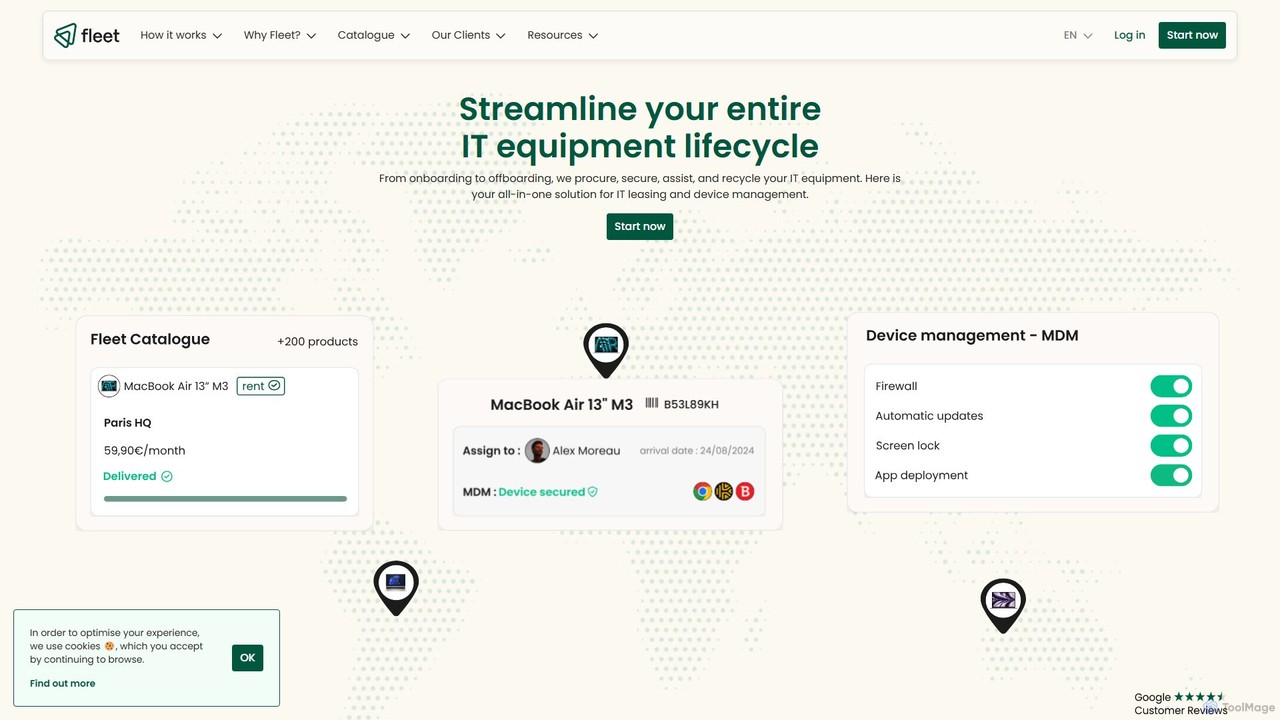Click the lower-right laptop map pin
1280x720 pixels.
(1003, 605)
